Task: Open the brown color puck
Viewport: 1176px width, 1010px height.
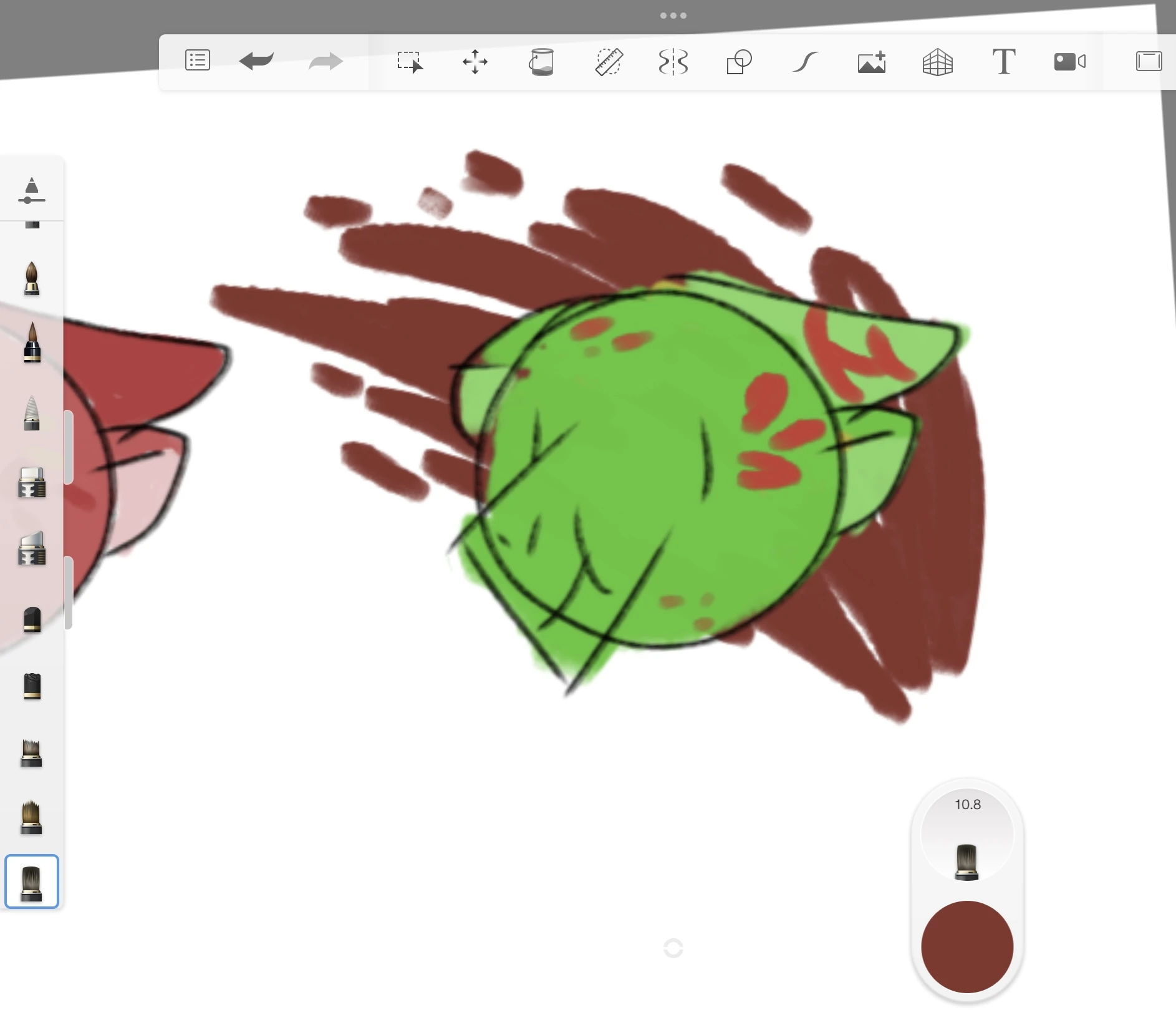Action: [x=967, y=946]
